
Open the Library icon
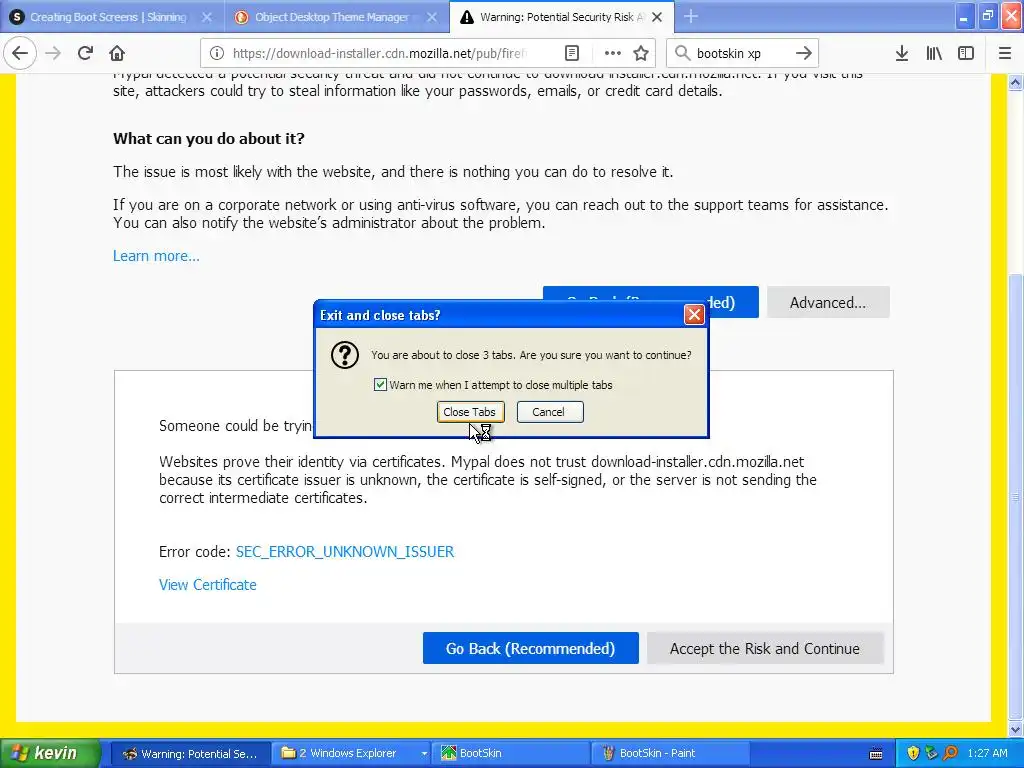tap(934, 53)
